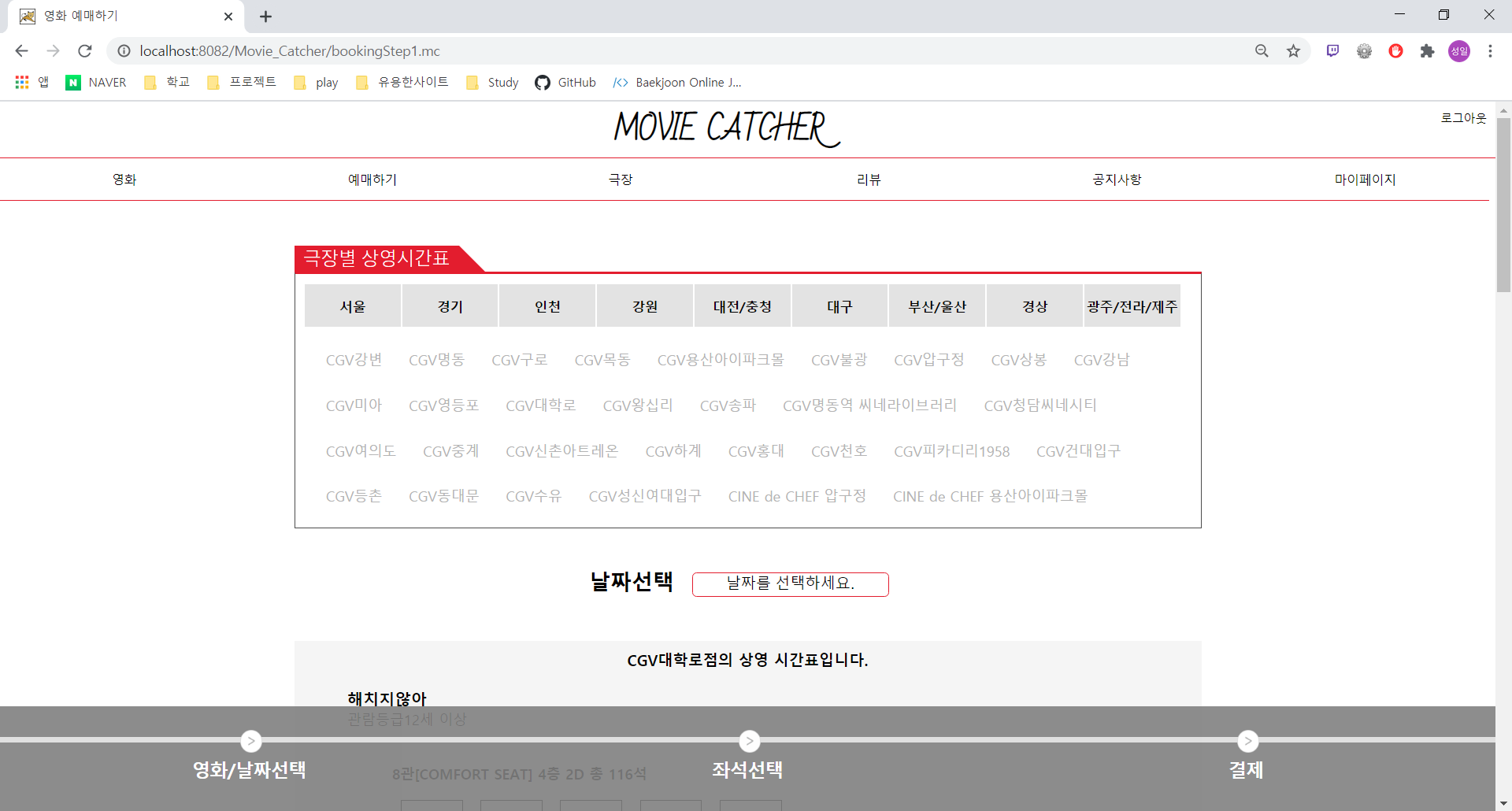Open the 예매하기 menu item

pos(372,179)
